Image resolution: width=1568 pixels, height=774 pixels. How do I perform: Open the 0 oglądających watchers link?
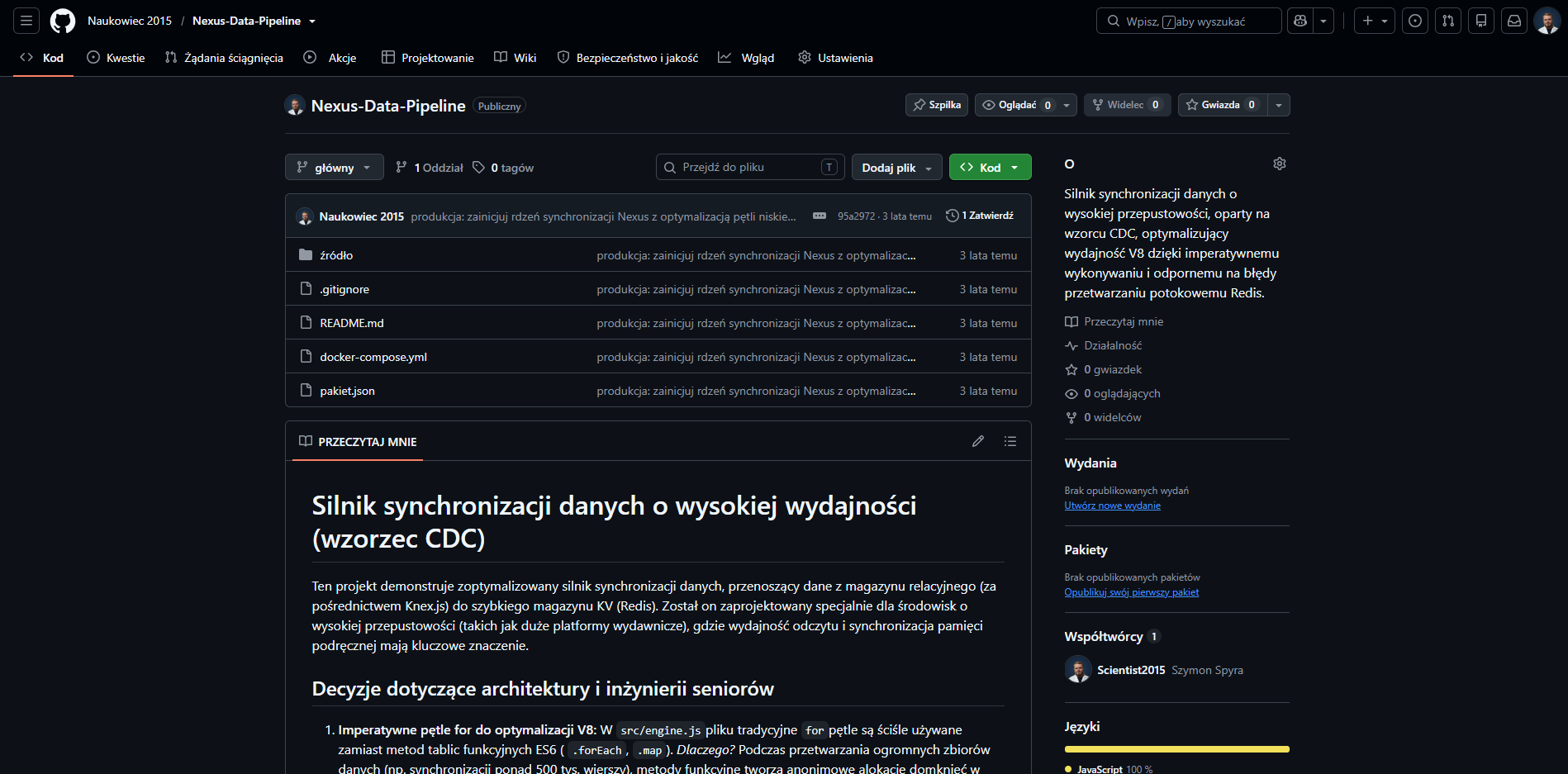[1112, 393]
